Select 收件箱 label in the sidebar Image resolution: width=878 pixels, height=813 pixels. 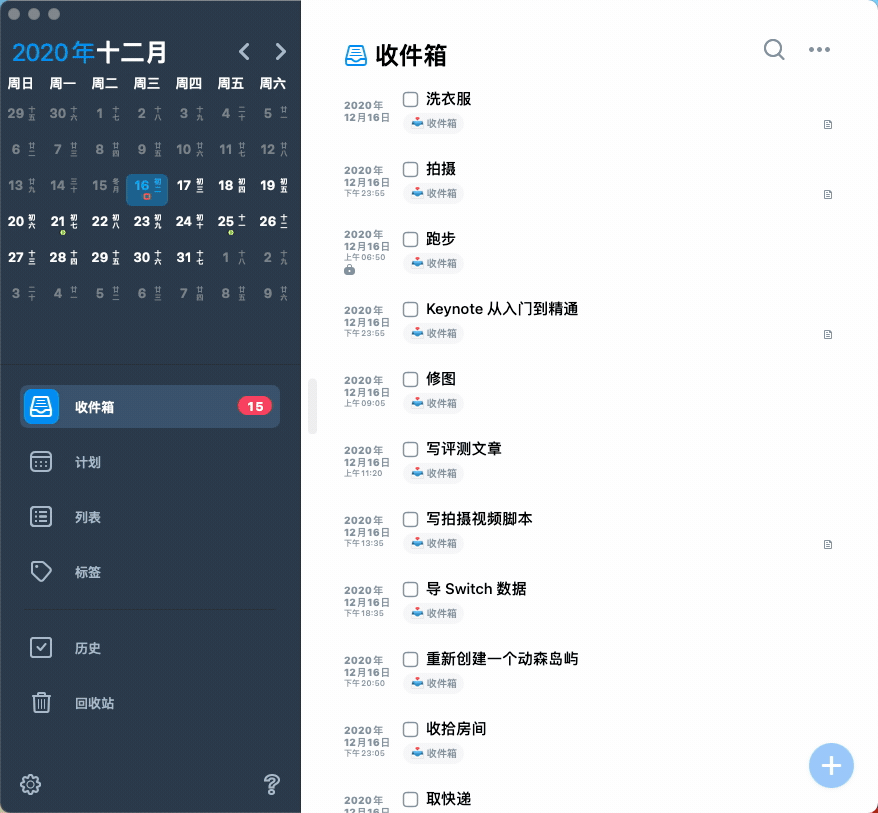pyautogui.click(x=95, y=407)
